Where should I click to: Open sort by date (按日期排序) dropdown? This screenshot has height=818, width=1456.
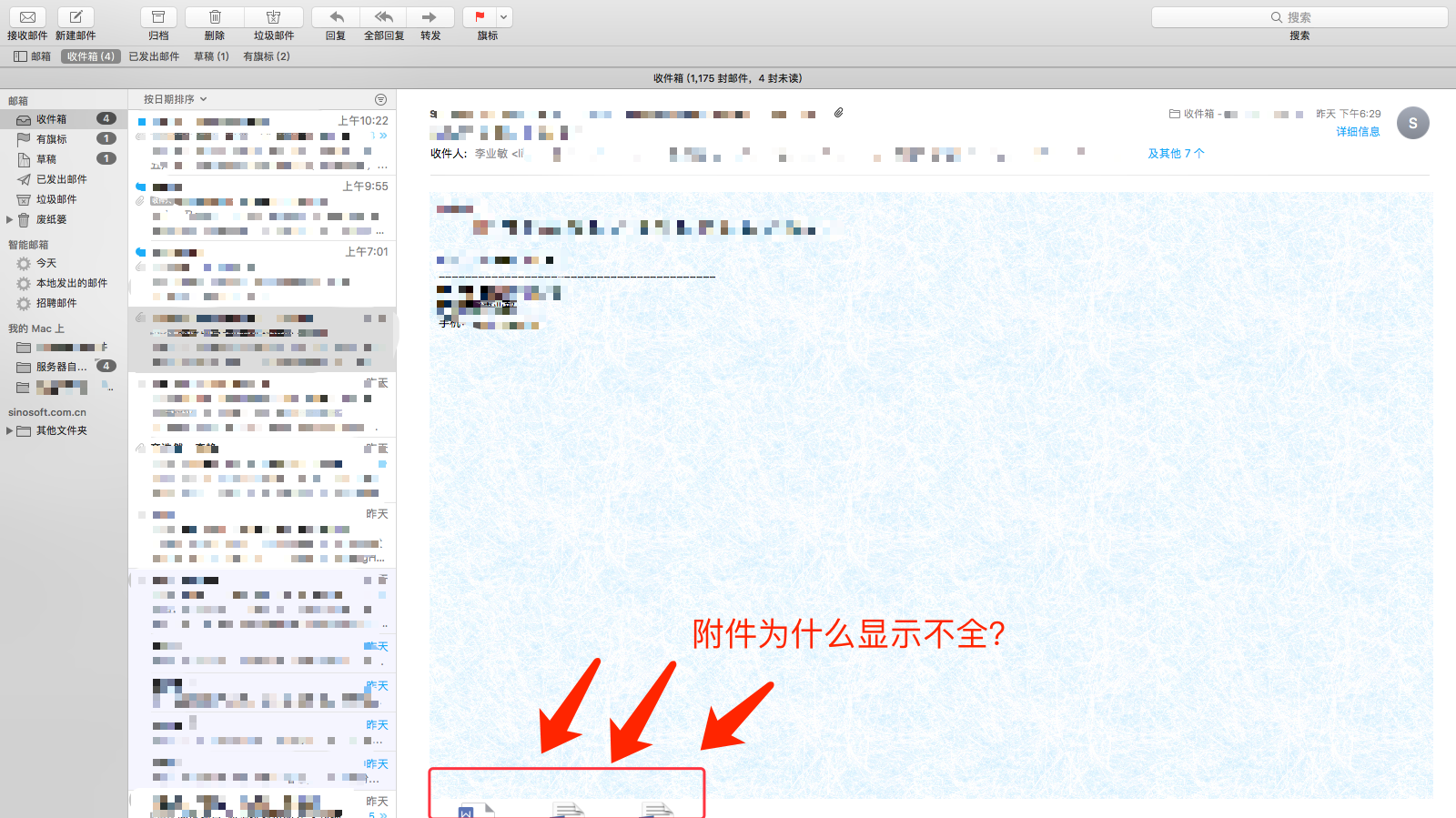pyautogui.click(x=175, y=99)
